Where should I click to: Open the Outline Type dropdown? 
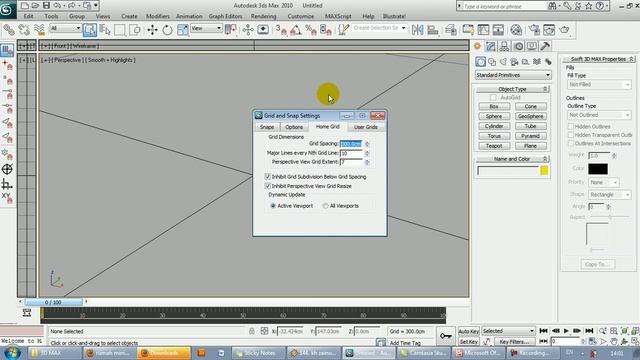tap(599, 115)
